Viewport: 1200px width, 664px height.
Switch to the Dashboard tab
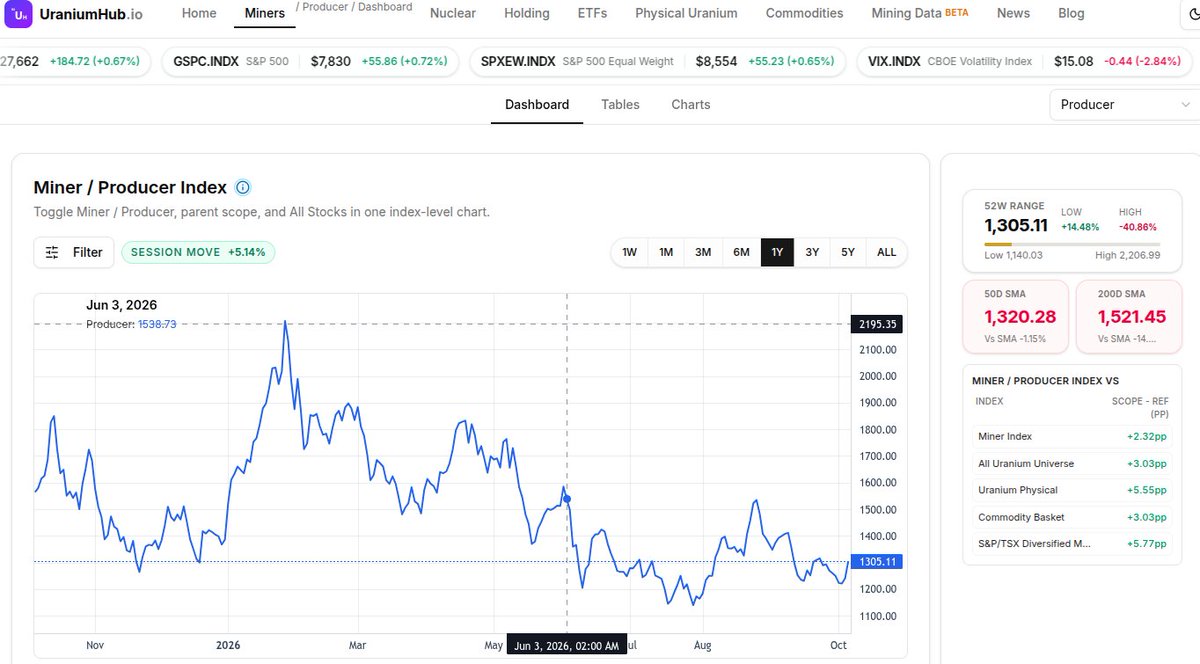pyautogui.click(x=537, y=104)
